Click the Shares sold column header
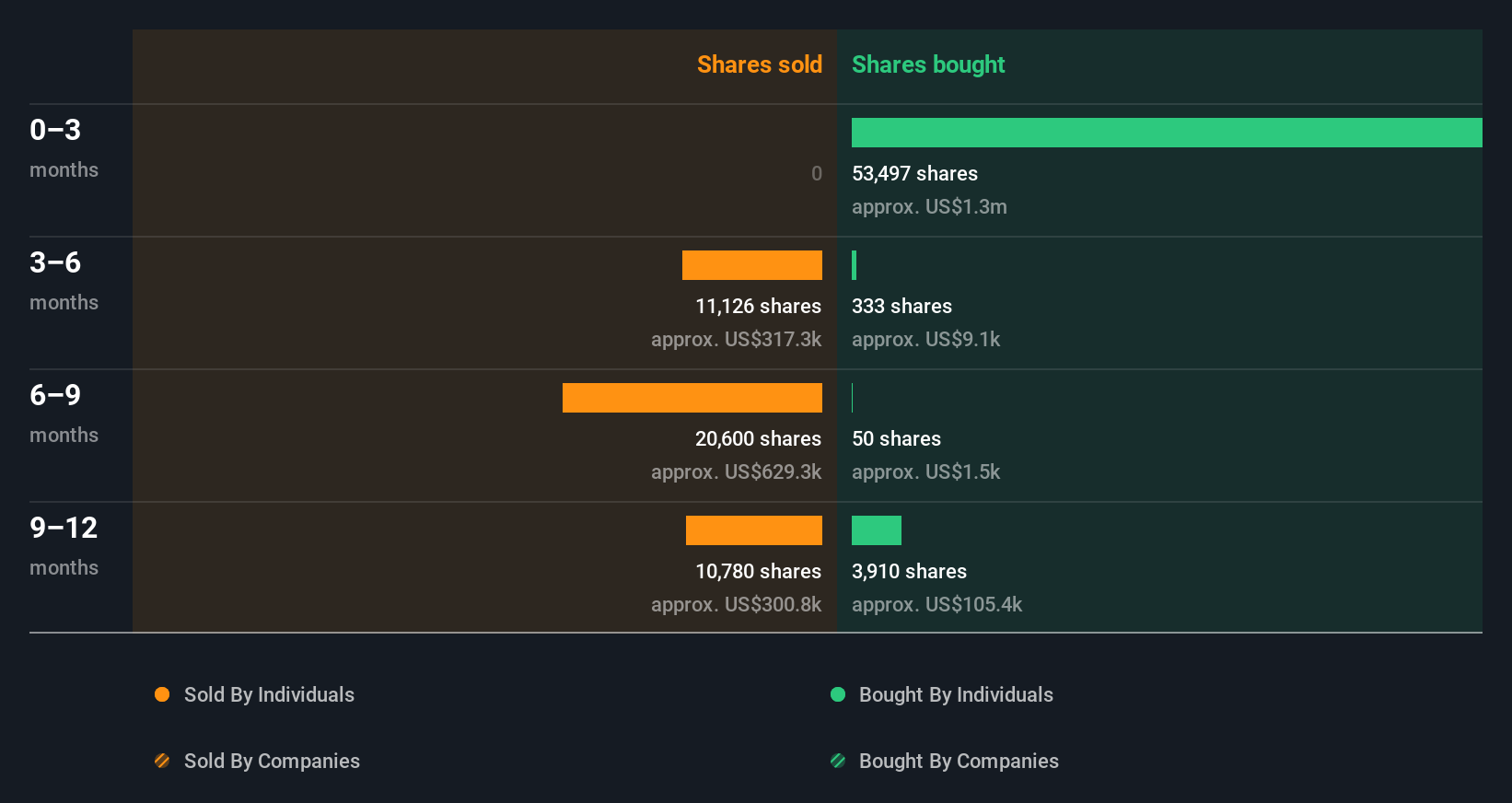Viewport: 1512px width, 803px height. (x=760, y=64)
